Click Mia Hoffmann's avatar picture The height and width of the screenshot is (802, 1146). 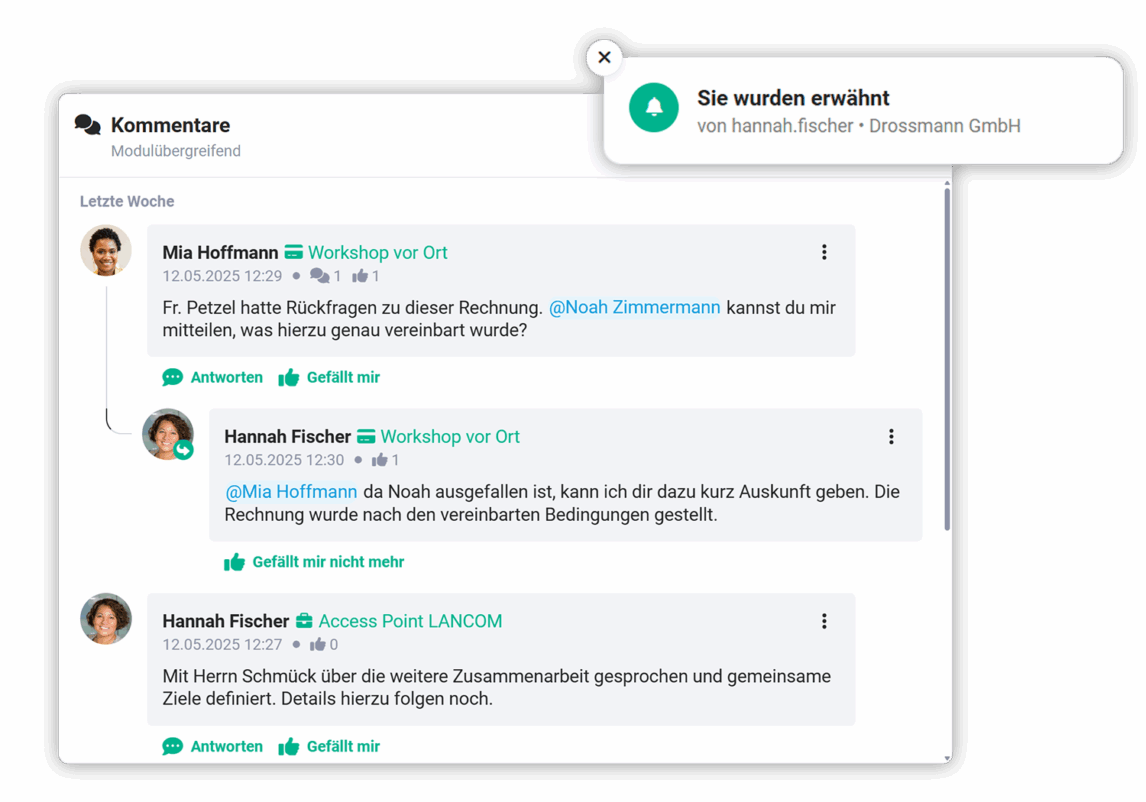click(106, 250)
